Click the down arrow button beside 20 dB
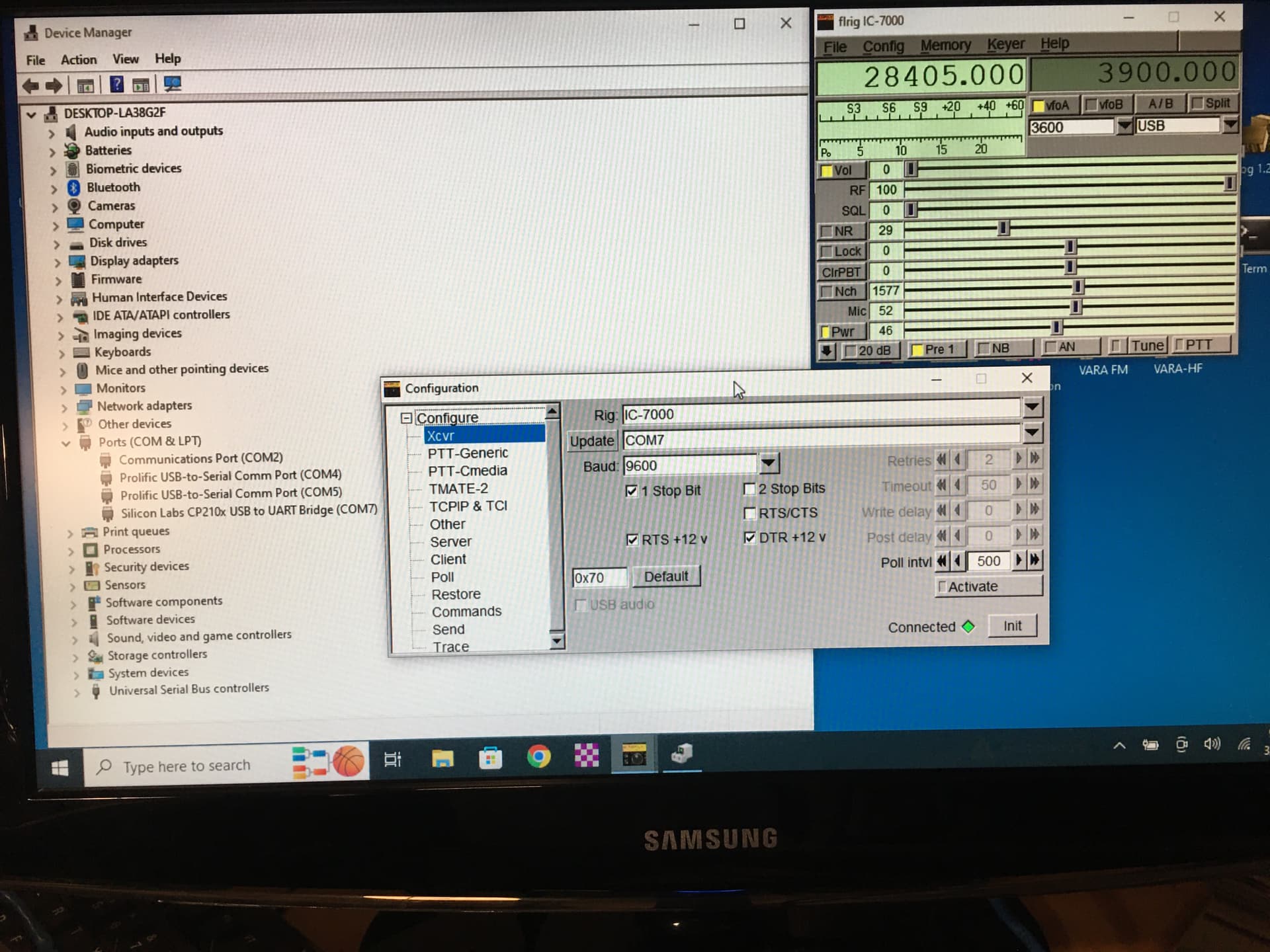The height and width of the screenshot is (952, 1270). 827,350
